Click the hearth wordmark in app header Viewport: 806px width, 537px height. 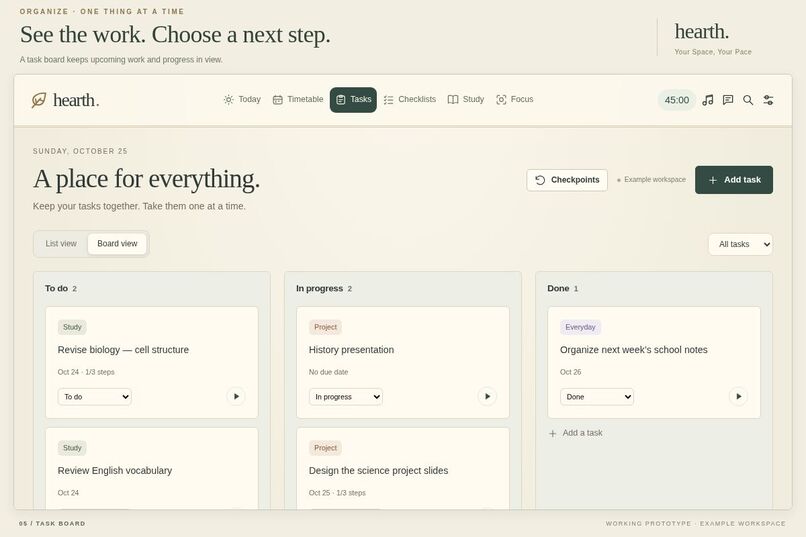pyautogui.click(x=76, y=100)
